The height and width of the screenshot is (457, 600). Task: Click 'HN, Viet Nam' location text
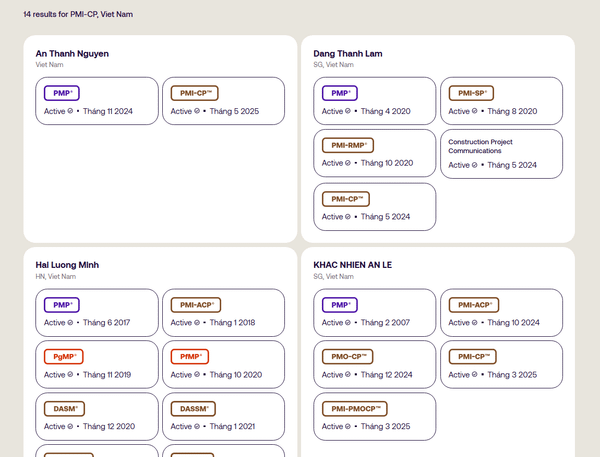(55, 276)
